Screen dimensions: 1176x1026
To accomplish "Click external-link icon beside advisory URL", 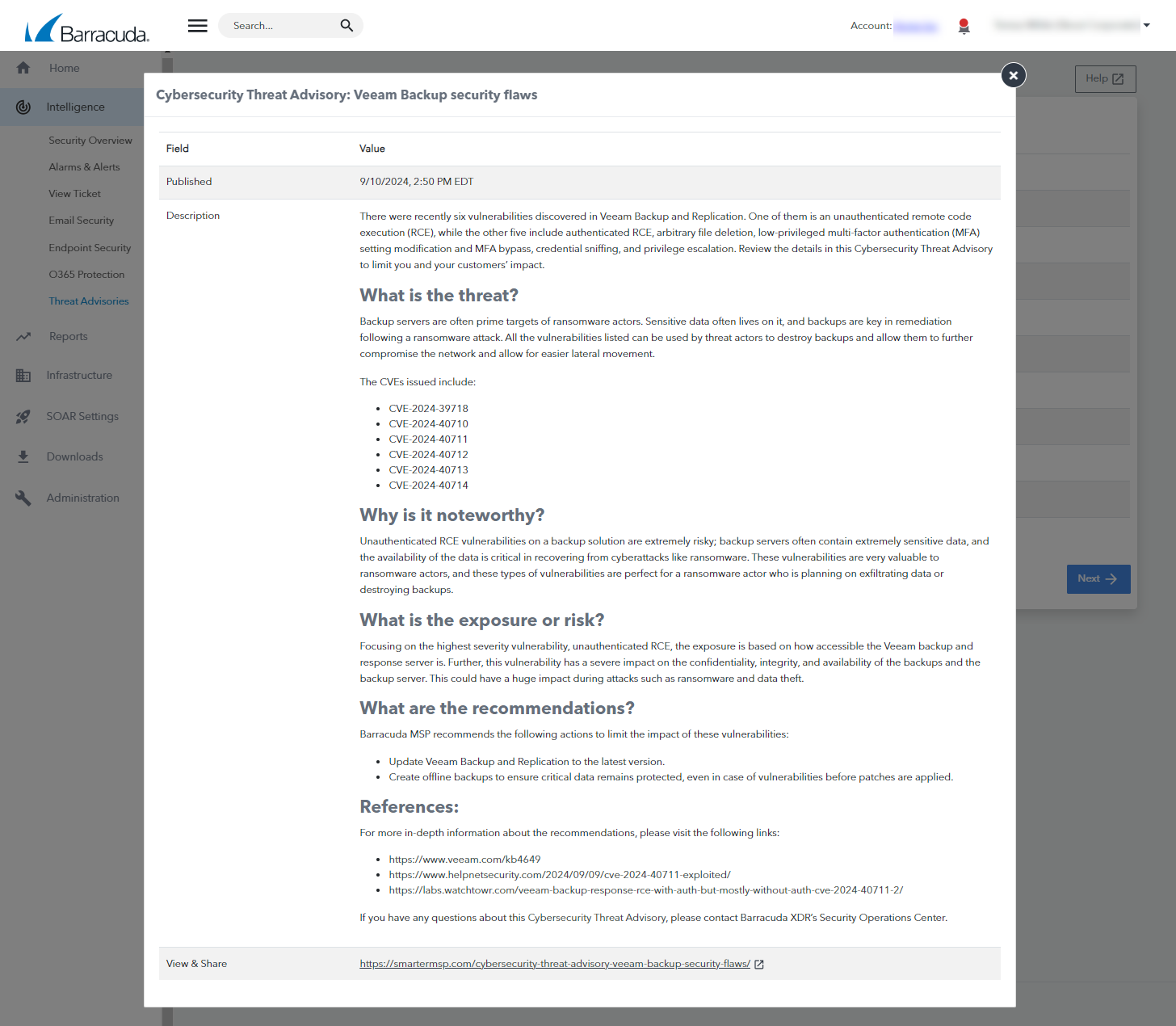I will point(759,964).
